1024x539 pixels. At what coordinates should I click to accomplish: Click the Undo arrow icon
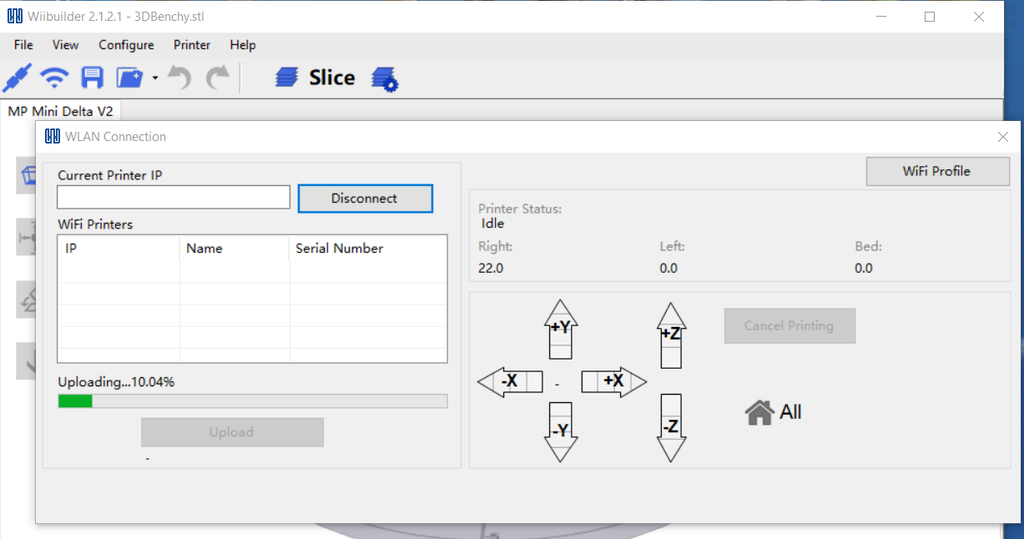tap(180, 78)
